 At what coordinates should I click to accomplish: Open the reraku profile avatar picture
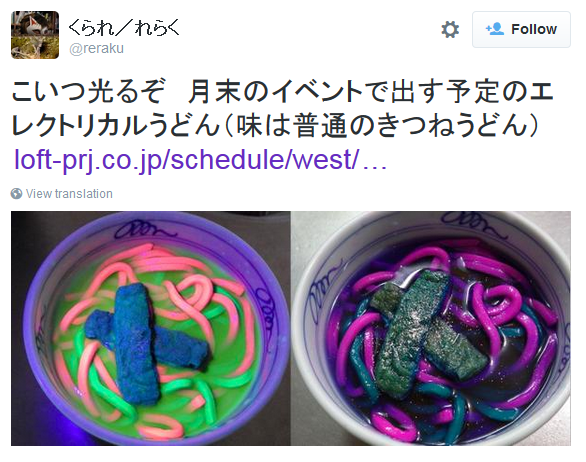click(x=35, y=35)
